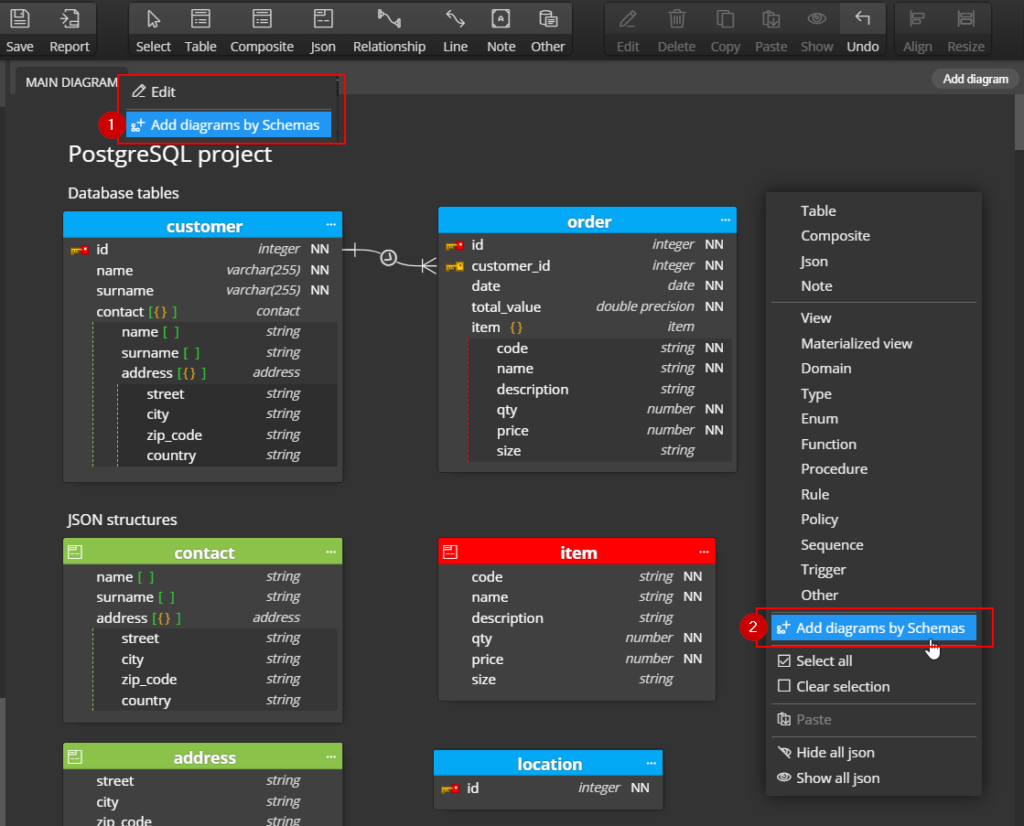Screen dimensions: 1024x826
Task: Pick the Composite tool in toolbar
Action: pyautogui.click(x=262, y=30)
